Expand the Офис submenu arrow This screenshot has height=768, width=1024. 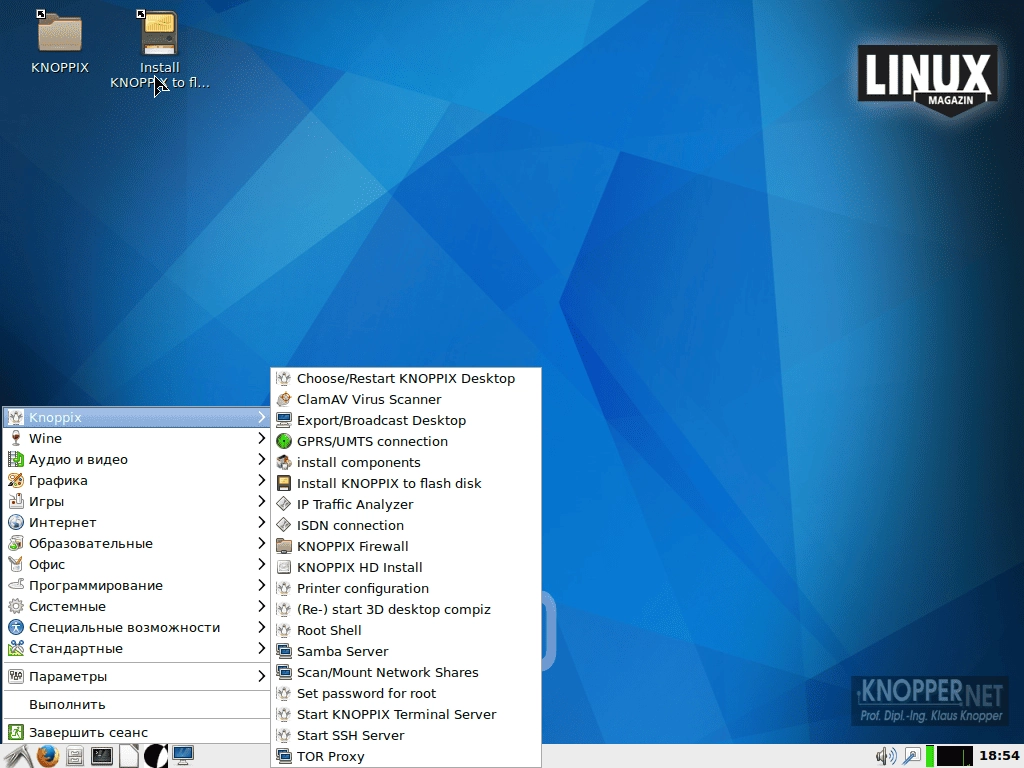point(261,564)
